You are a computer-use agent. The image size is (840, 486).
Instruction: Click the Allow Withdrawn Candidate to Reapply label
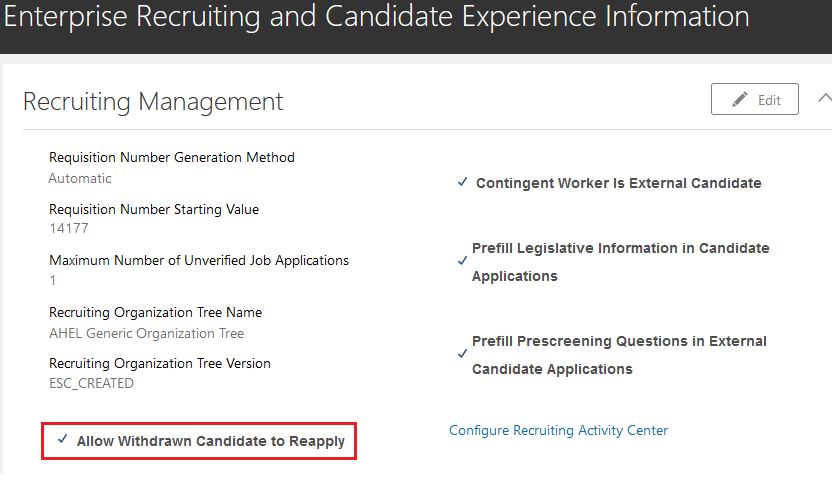[211, 441]
